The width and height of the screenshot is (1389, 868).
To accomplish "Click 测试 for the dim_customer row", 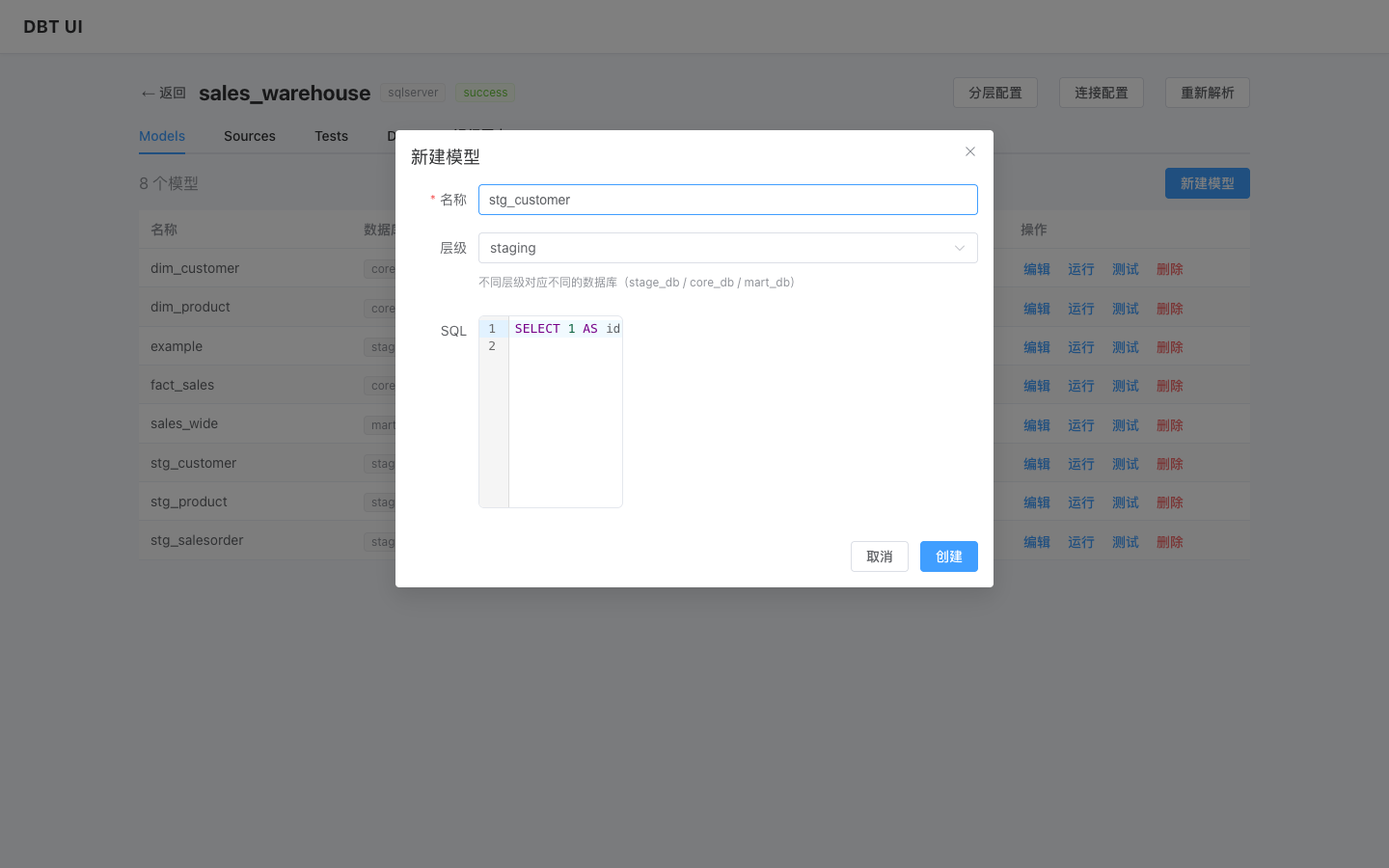I will click(1126, 269).
